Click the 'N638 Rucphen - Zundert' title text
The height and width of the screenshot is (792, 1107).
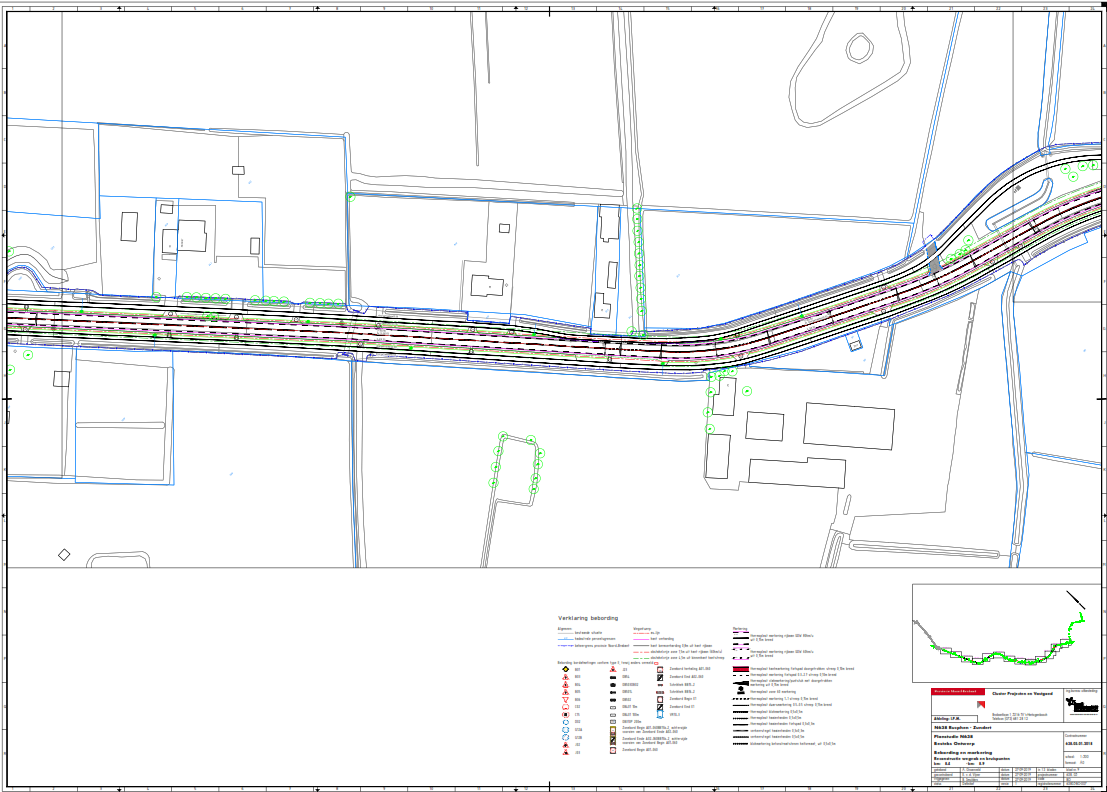click(962, 727)
